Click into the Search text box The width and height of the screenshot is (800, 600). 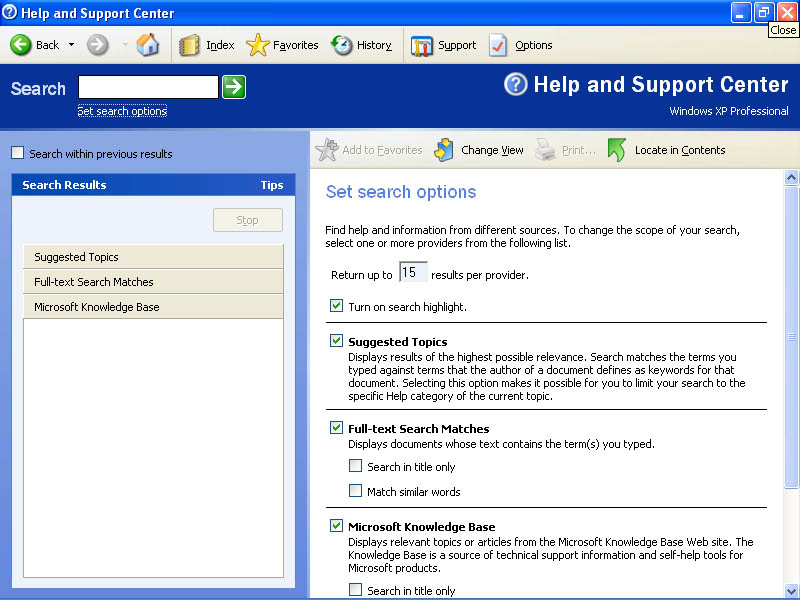148,87
